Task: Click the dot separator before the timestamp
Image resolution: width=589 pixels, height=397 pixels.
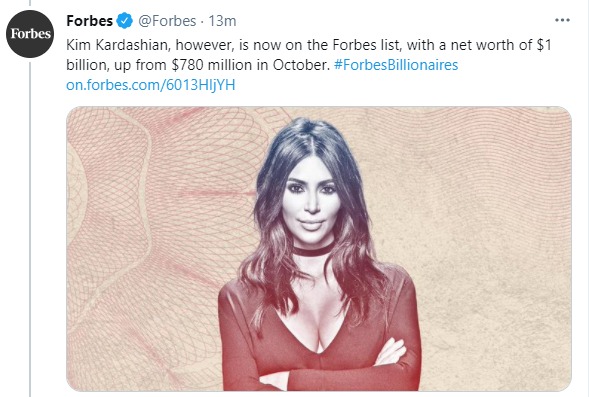Action: tap(202, 22)
